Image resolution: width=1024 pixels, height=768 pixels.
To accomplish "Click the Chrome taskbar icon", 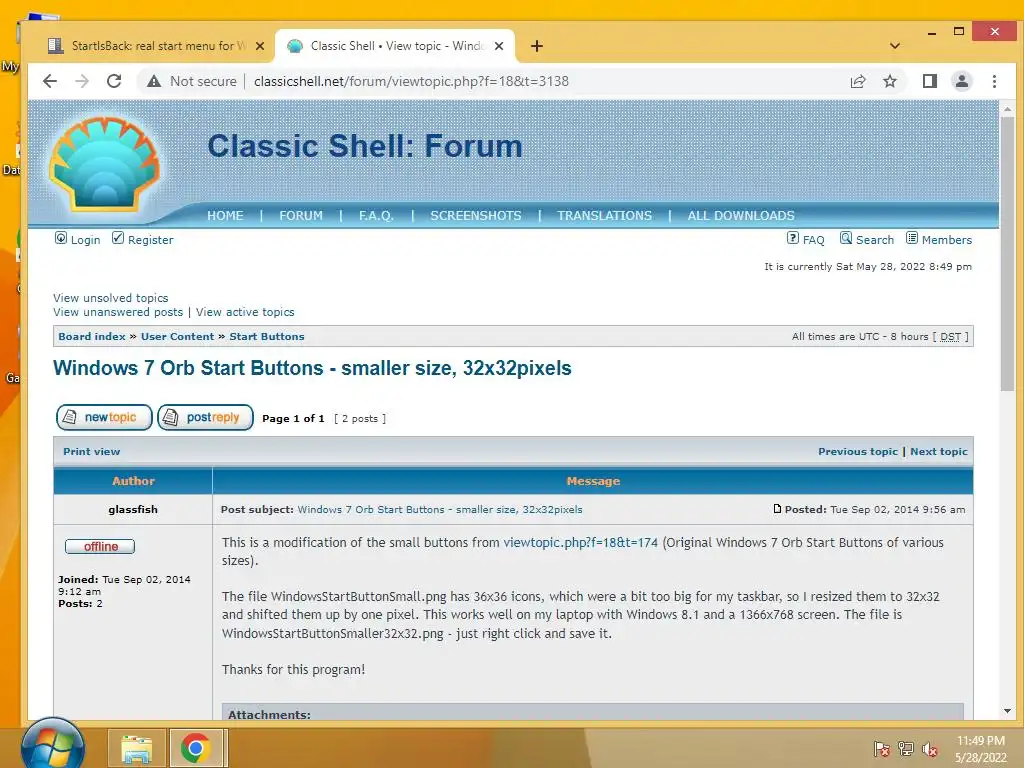I will pos(196,748).
